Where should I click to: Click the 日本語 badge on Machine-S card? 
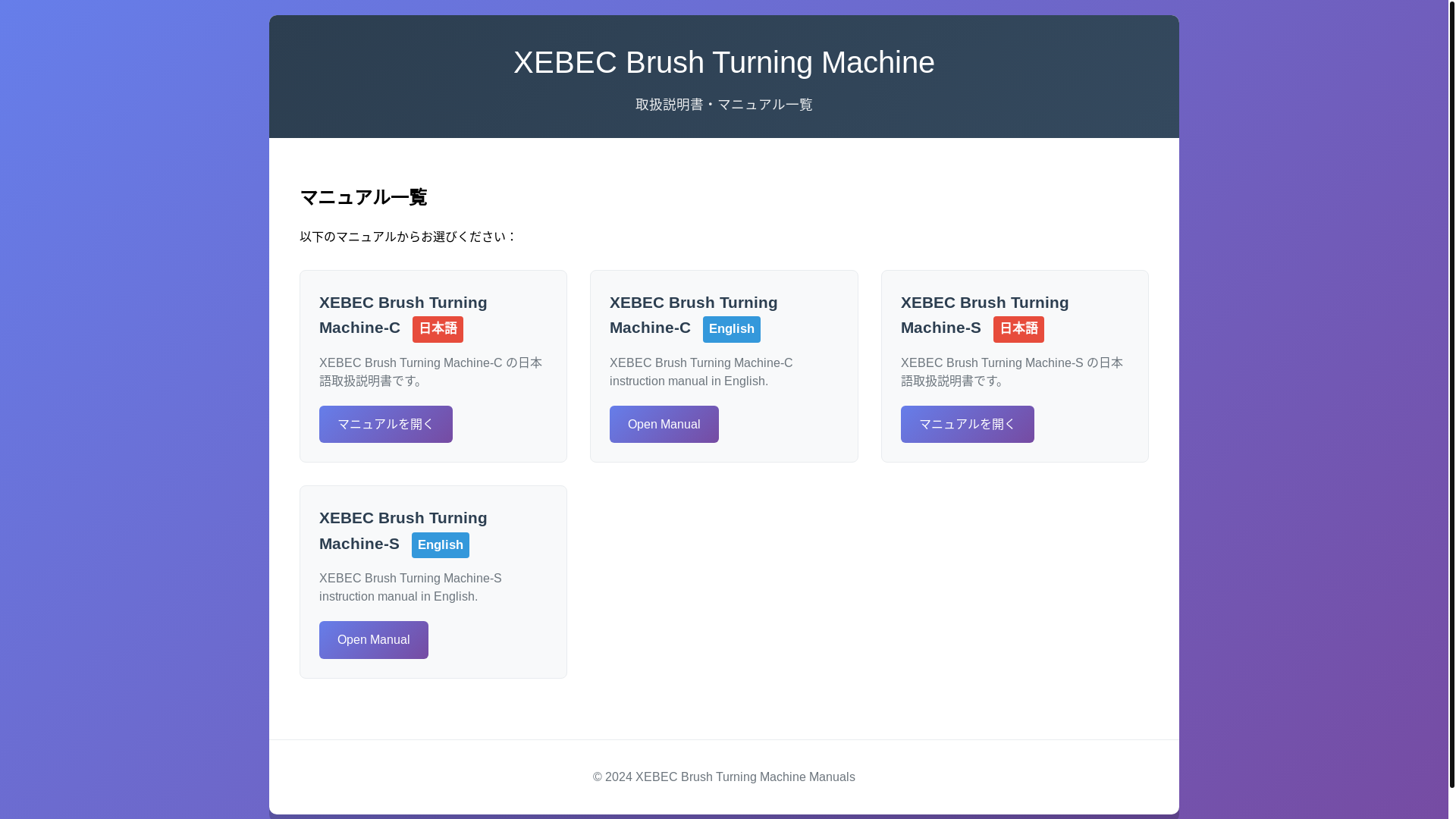(x=1018, y=329)
